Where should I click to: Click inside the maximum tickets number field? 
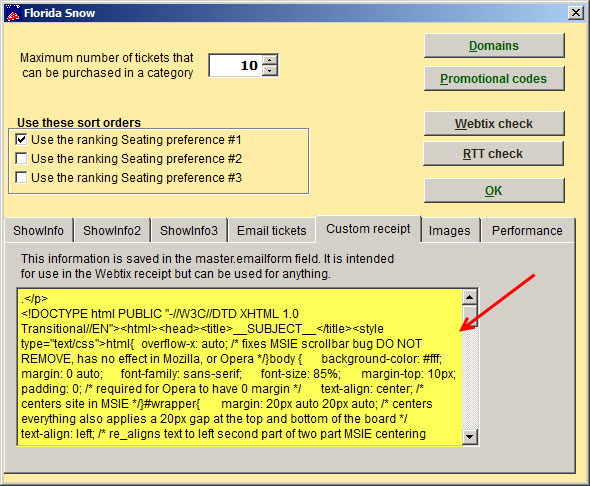click(236, 65)
